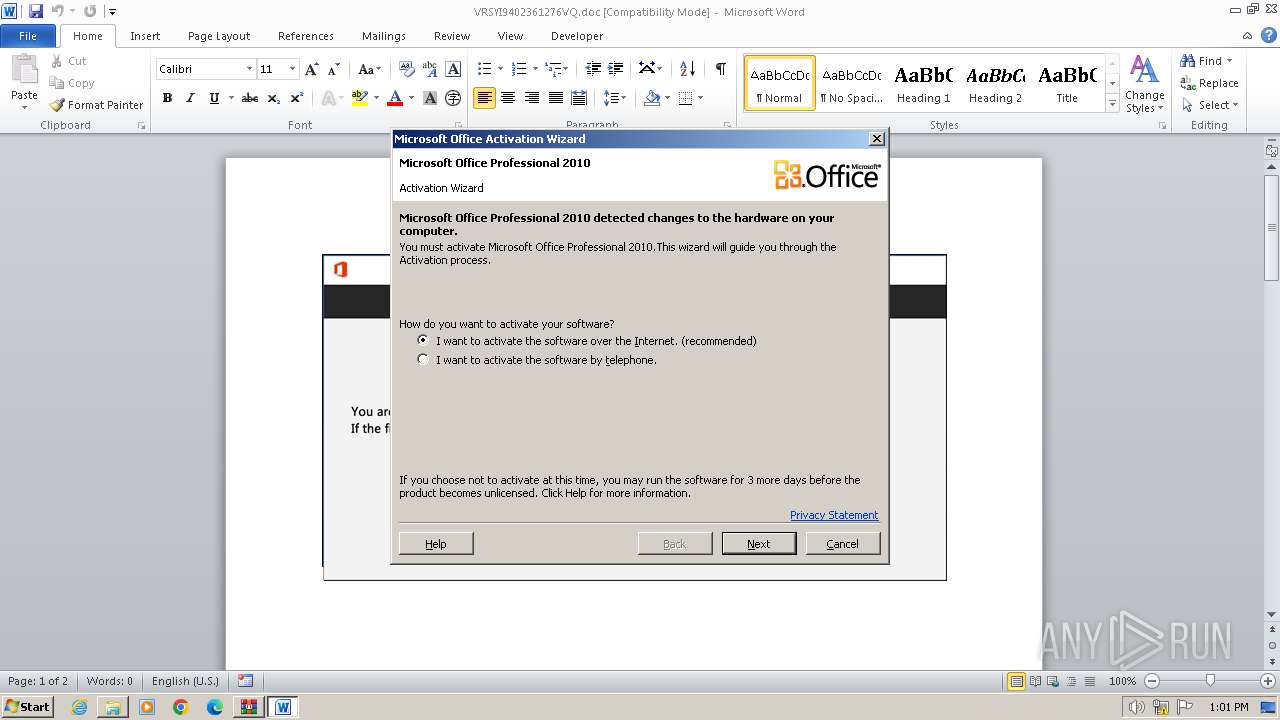1280x720 pixels.
Task: Click the Save icon in Quick Access Toolbar
Action: tap(36, 12)
